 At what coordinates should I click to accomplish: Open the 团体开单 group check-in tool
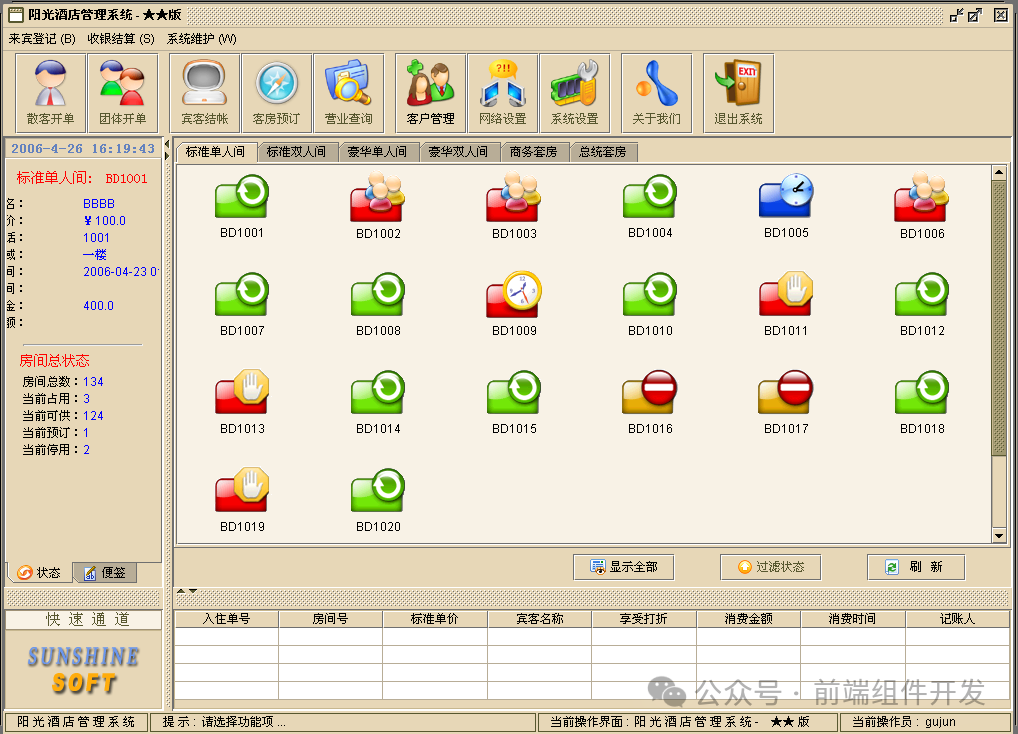[122, 92]
